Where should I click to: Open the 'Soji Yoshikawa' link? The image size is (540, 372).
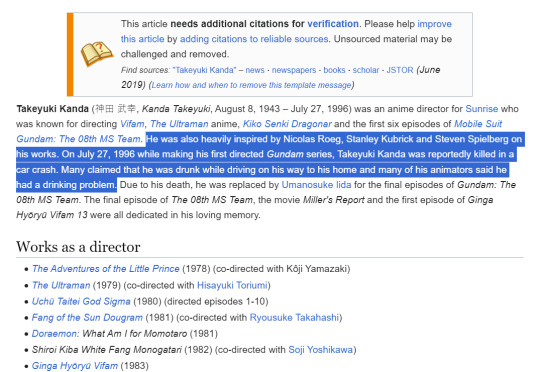click(x=320, y=350)
